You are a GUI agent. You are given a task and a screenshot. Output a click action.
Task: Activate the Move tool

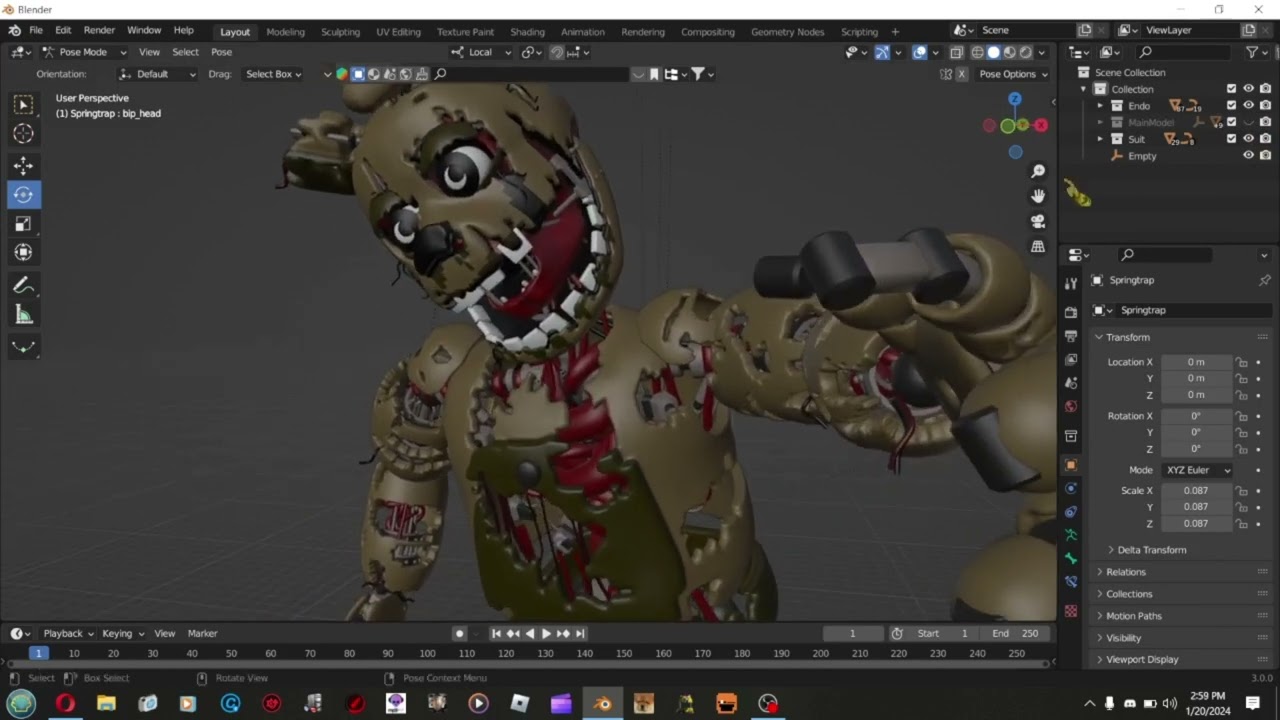[23, 166]
